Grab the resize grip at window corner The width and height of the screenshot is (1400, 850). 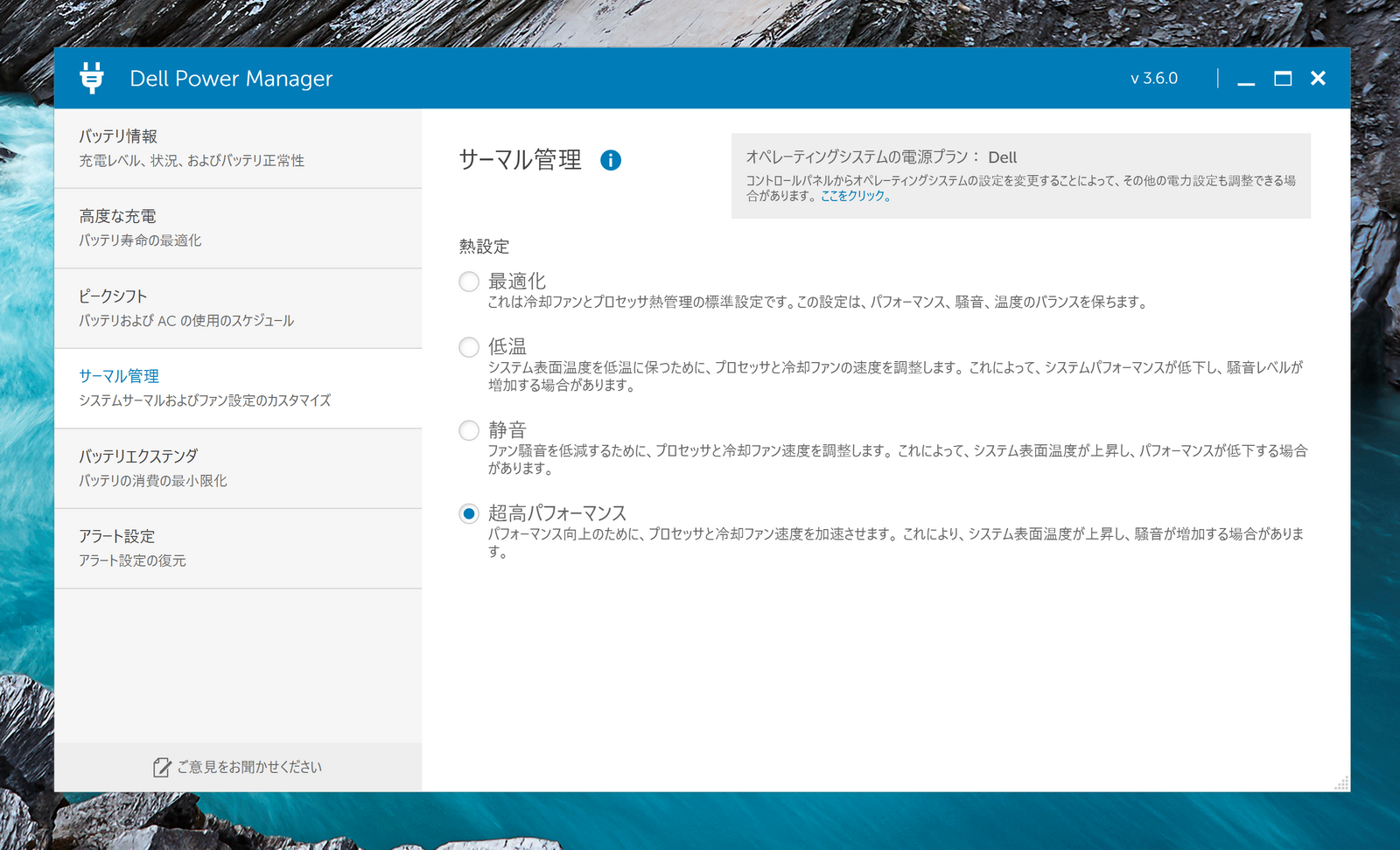coord(1341,783)
